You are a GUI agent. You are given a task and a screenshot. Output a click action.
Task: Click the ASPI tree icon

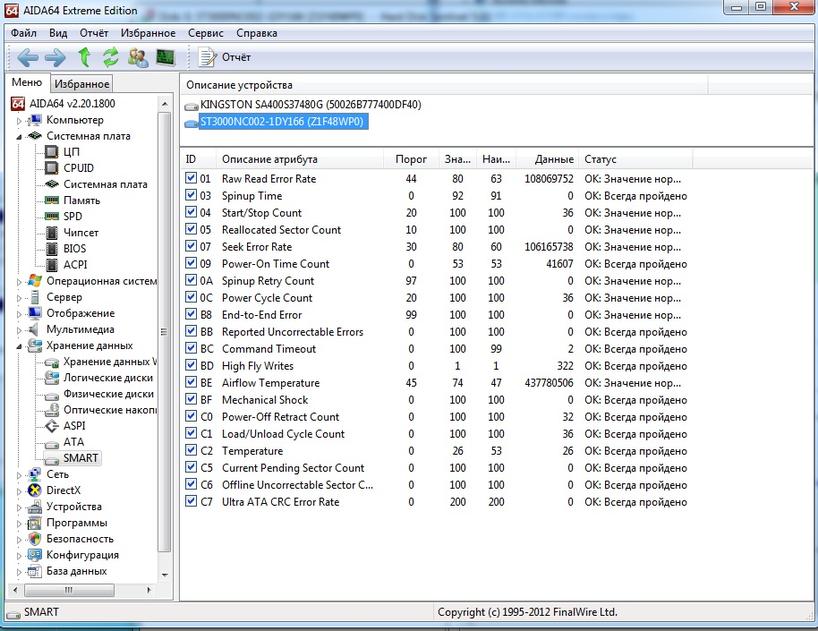point(52,426)
